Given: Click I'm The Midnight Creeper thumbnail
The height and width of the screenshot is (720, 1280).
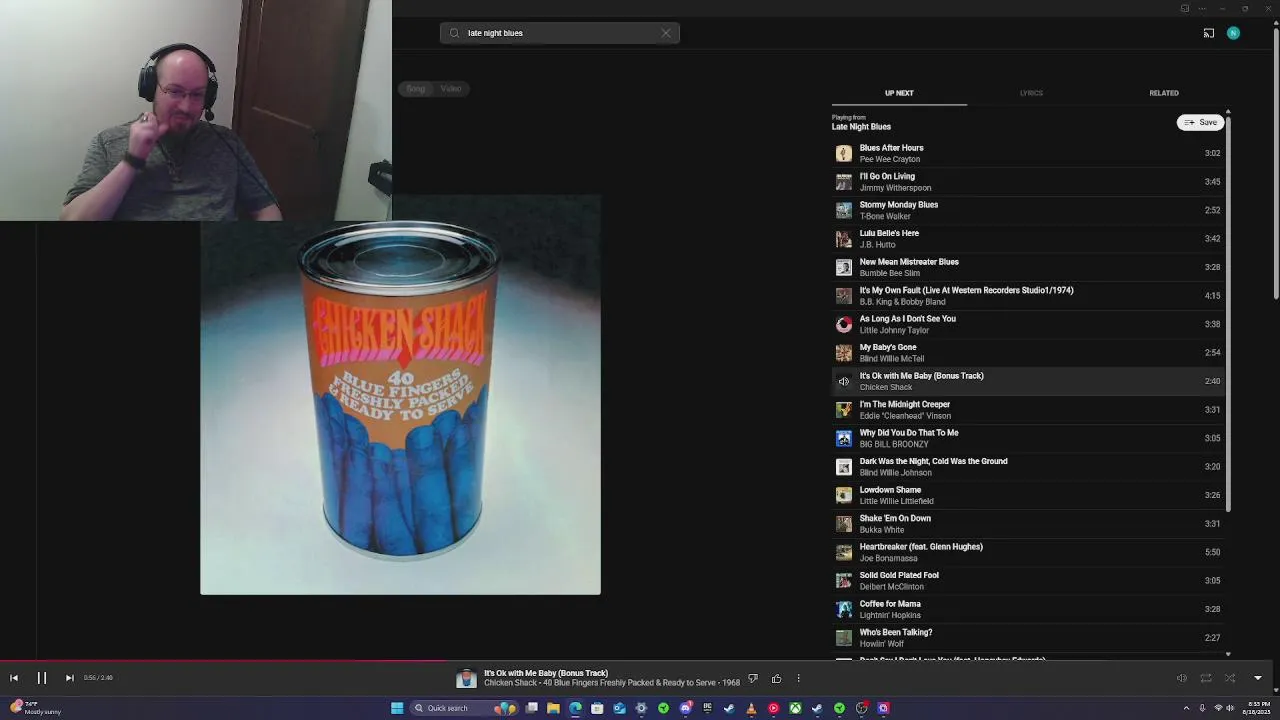Looking at the screenshot, I should [x=844, y=410].
